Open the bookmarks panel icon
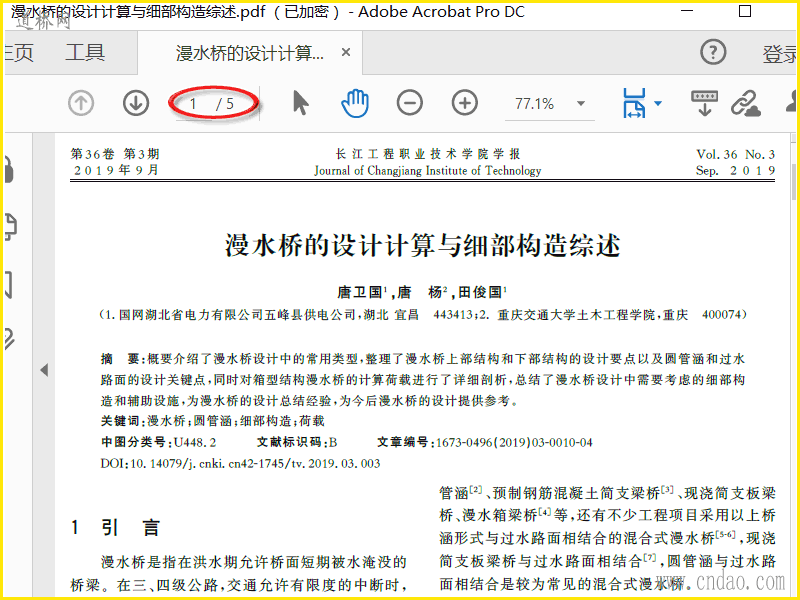The width and height of the screenshot is (800, 600). point(8,284)
